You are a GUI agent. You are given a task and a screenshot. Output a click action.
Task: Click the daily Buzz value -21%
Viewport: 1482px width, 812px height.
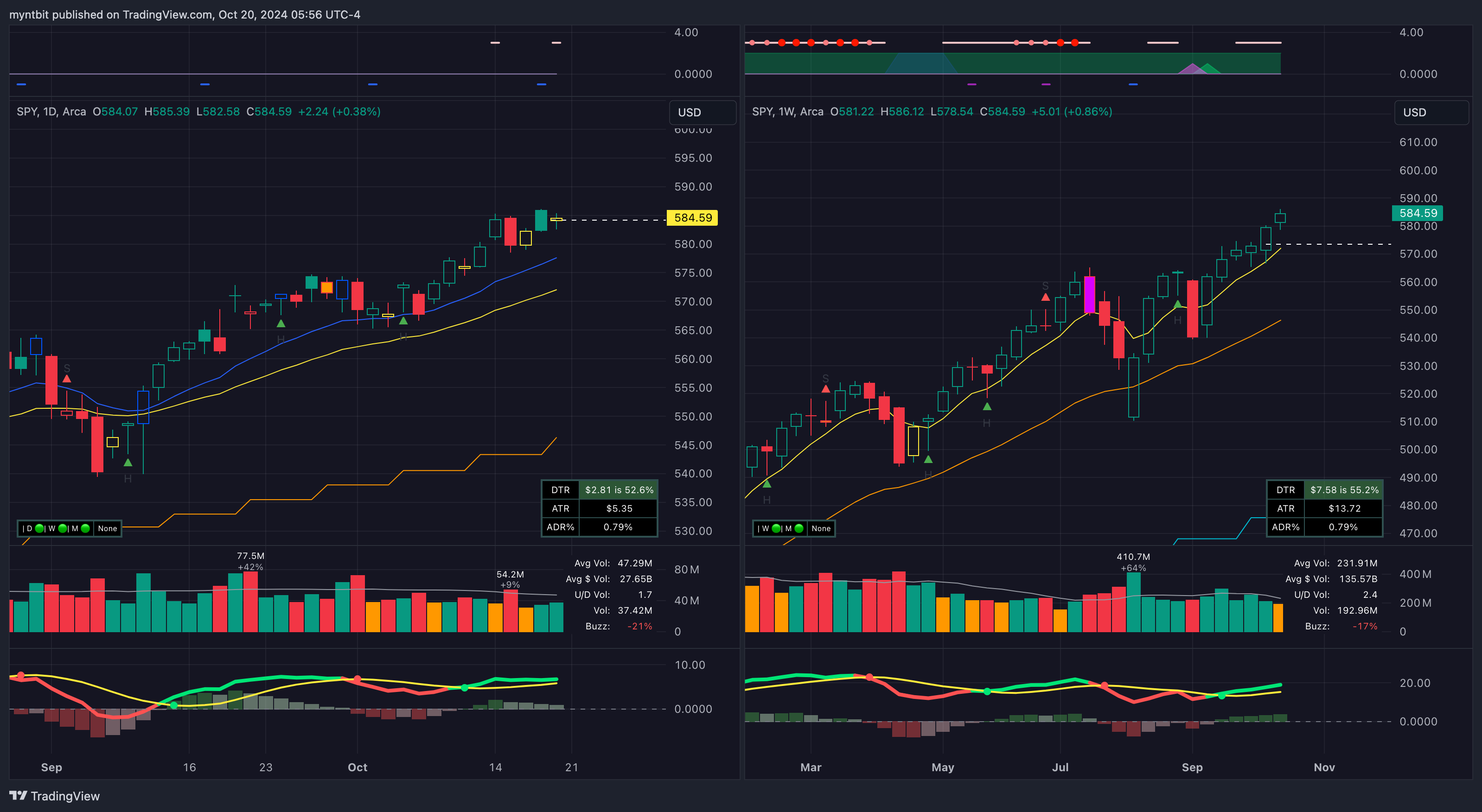[640, 626]
